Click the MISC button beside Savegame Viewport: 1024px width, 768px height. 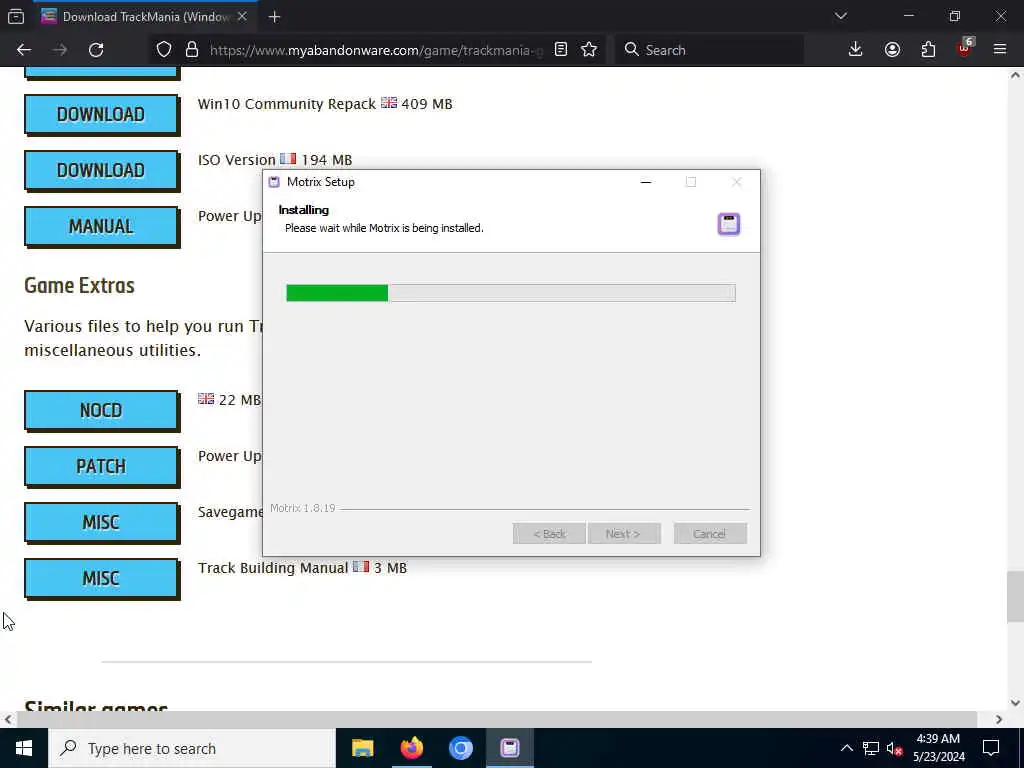(x=101, y=523)
